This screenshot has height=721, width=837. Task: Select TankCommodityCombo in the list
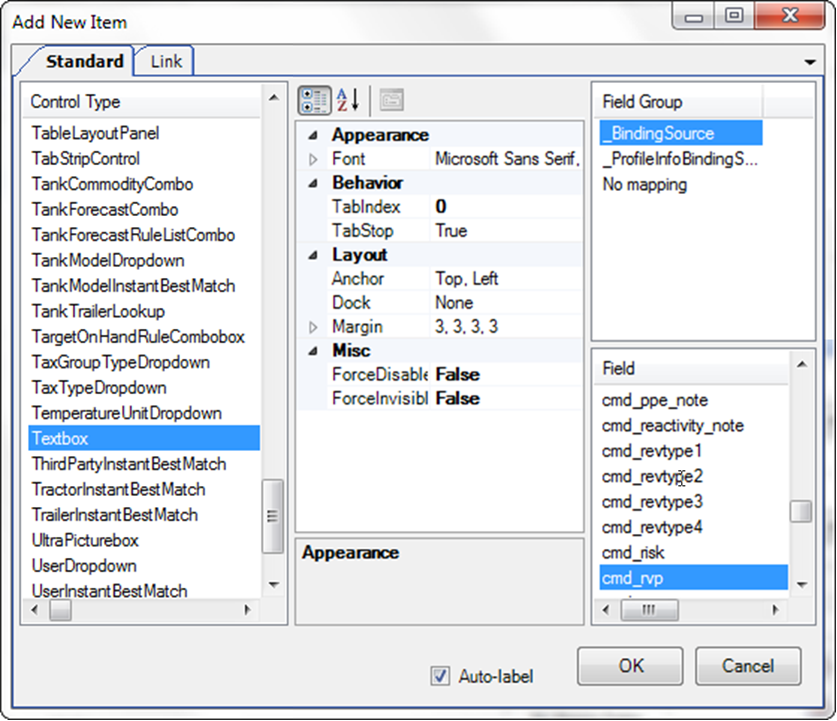(x=112, y=184)
